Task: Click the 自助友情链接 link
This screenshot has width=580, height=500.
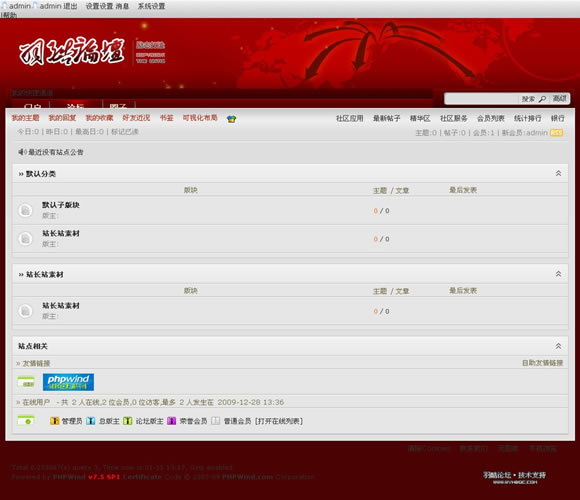Action: [x=542, y=363]
